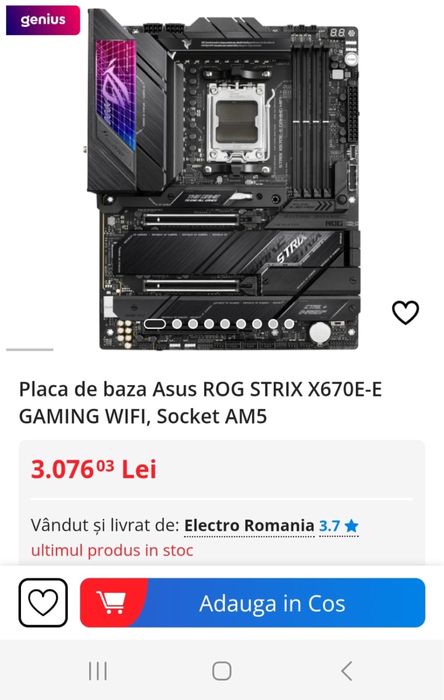
Task: Go back with Android back arrow
Action: (x=347, y=671)
